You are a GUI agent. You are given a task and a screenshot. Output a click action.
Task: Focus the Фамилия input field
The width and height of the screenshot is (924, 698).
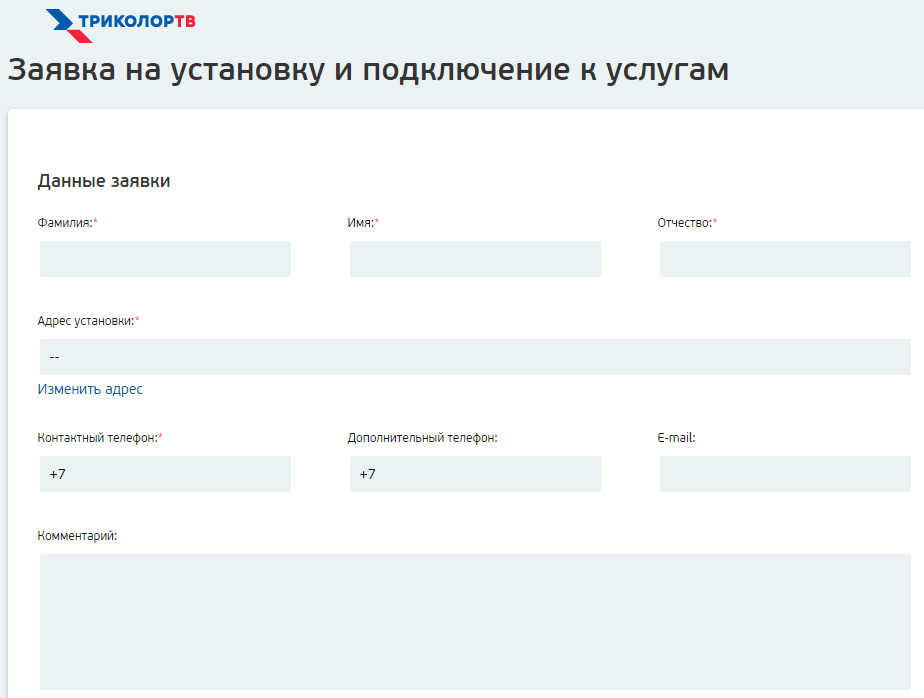[x=165, y=259]
